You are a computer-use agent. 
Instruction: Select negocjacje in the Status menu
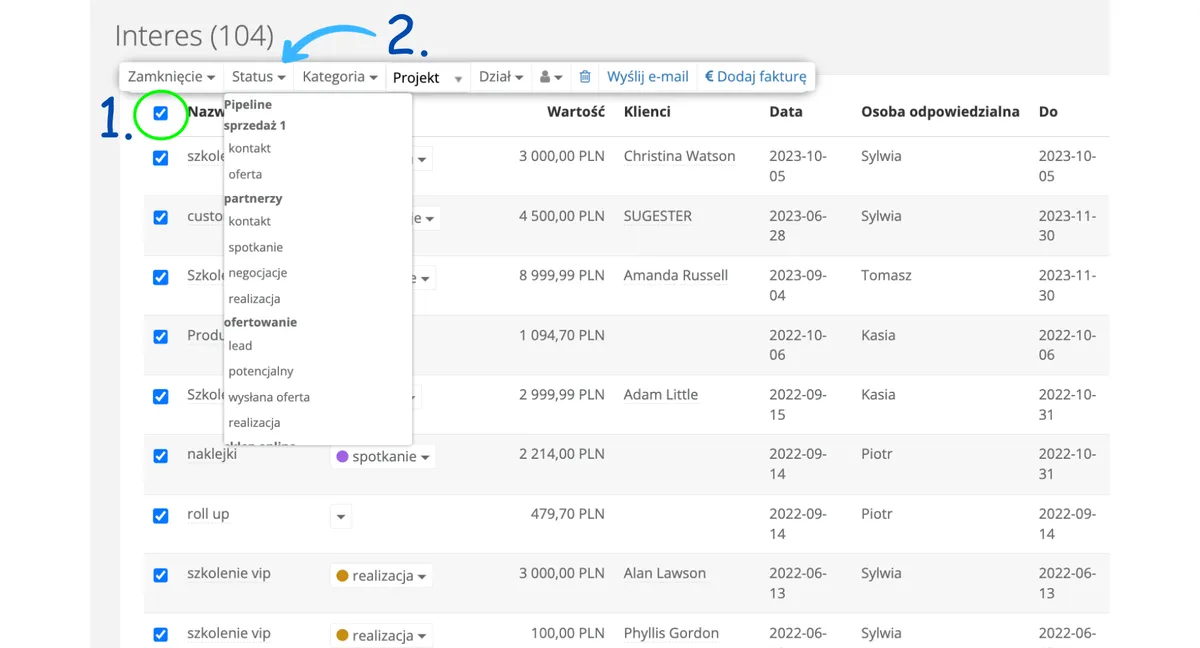[x=257, y=273]
